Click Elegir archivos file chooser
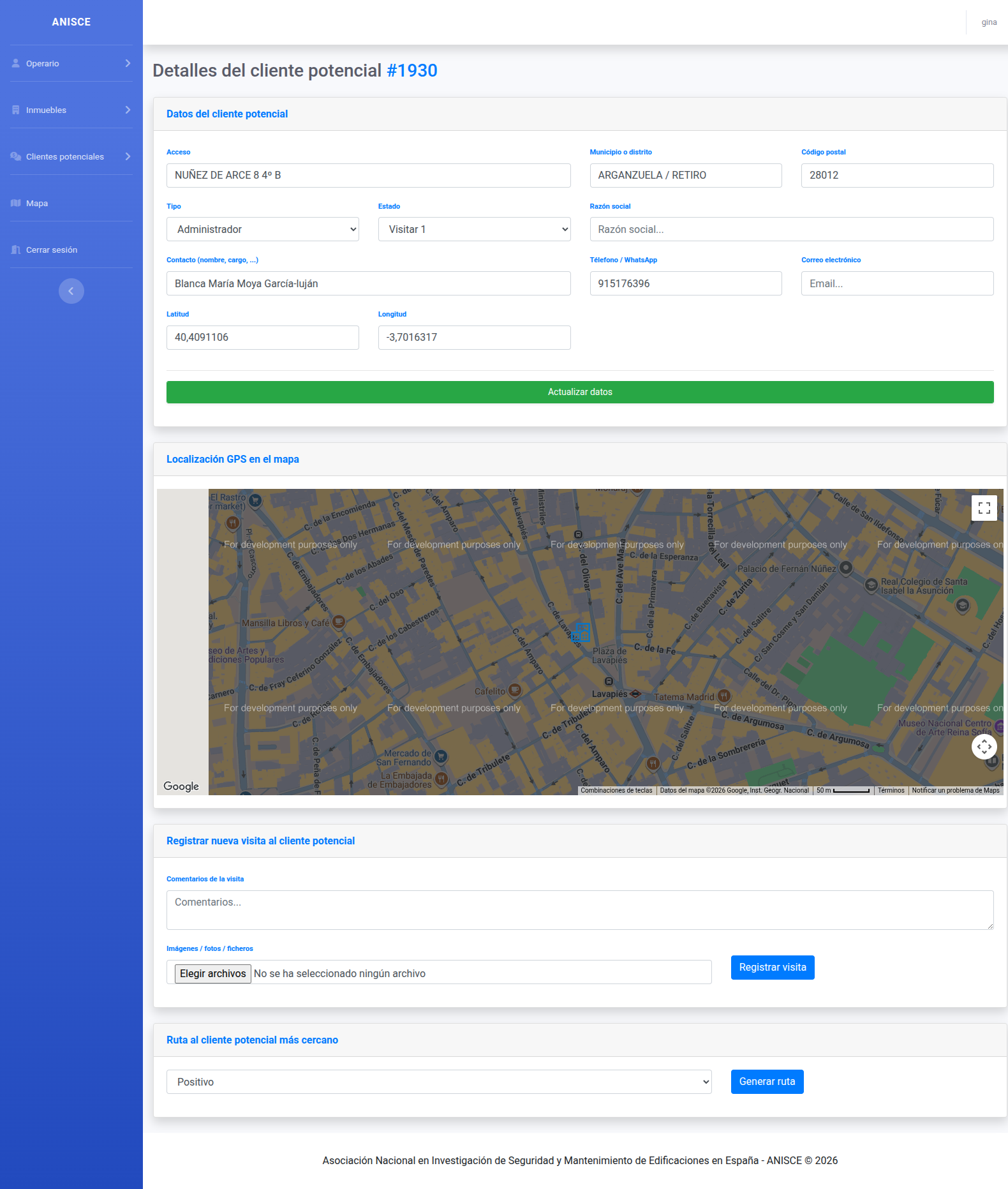This screenshot has width=1008, height=1189. click(x=213, y=973)
